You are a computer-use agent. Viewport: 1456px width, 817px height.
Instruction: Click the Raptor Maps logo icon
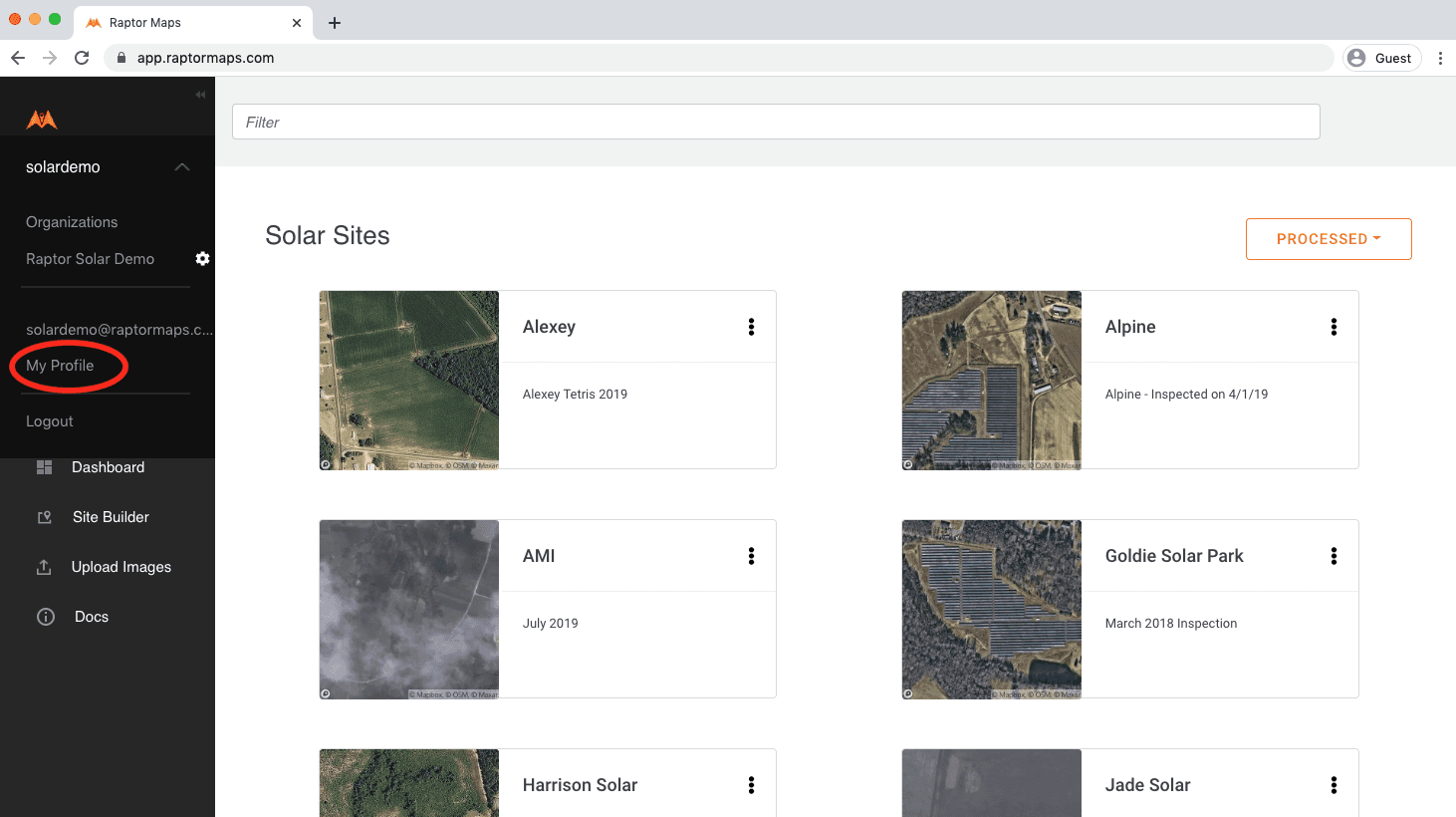(42, 120)
